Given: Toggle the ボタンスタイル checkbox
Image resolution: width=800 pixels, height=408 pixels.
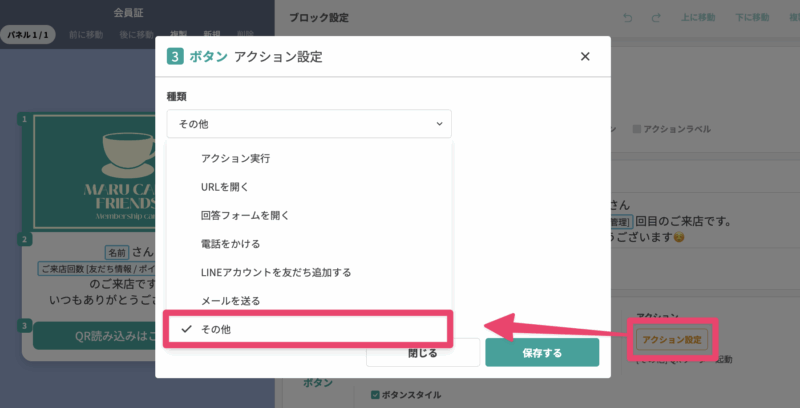Looking at the screenshot, I should click(x=375, y=394).
